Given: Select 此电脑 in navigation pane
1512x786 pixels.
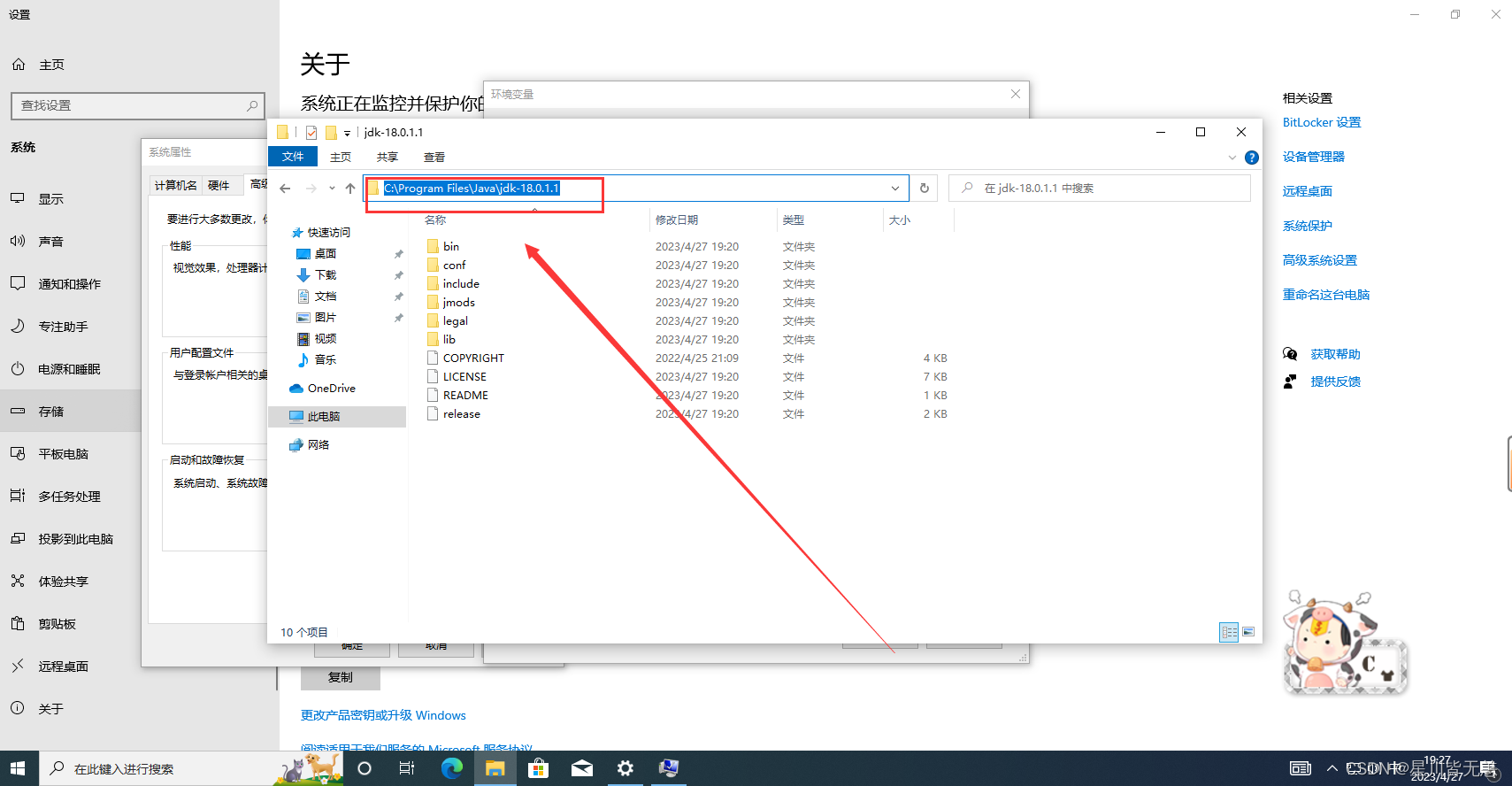Looking at the screenshot, I should (323, 416).
